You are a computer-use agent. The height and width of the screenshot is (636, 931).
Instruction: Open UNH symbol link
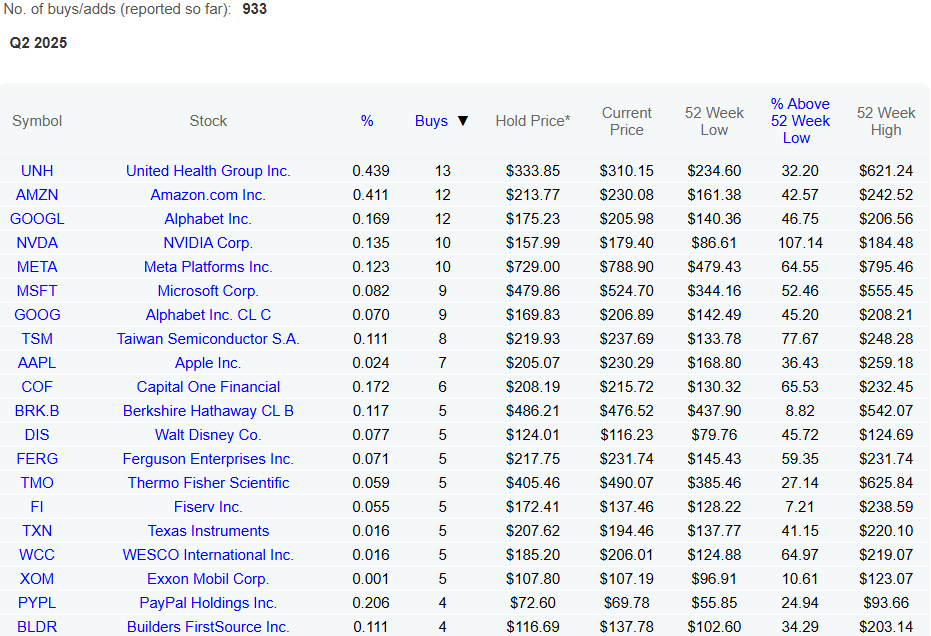pos(37,171)
